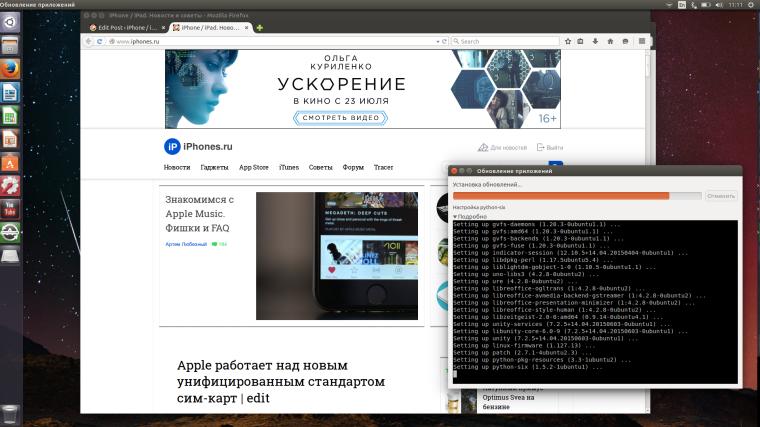Launch Firefox from the Unity launcher

(10, 69)
